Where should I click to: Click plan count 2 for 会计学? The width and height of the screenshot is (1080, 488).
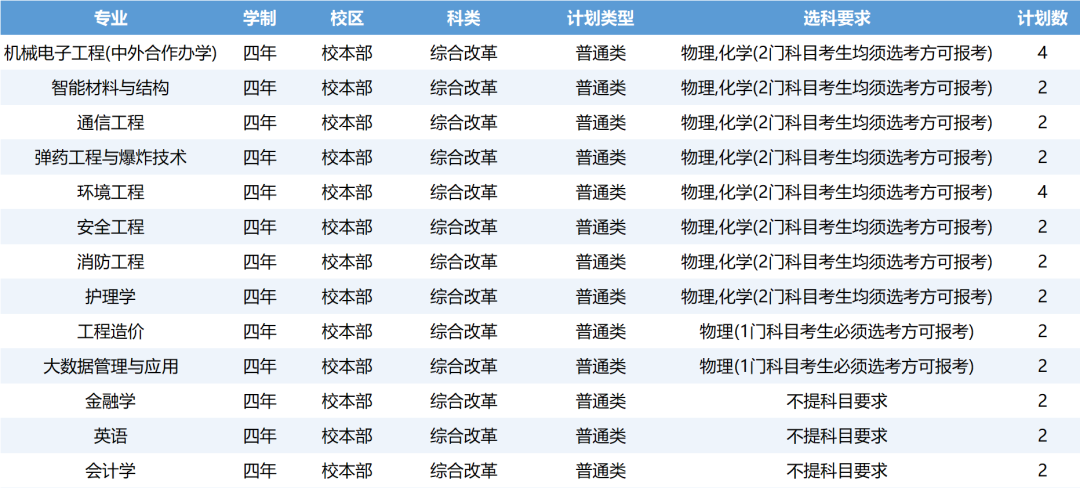[1043, 471]
